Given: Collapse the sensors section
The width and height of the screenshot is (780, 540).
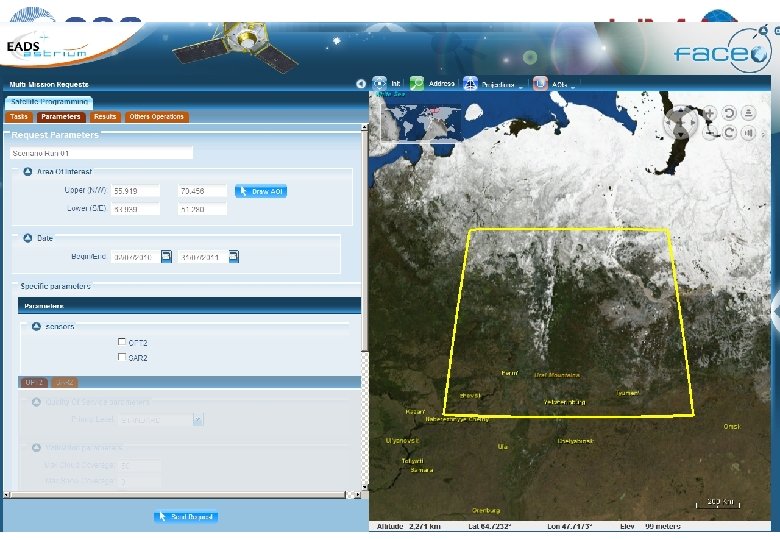Looking at the screenshot, I should [x=36, y=326].
